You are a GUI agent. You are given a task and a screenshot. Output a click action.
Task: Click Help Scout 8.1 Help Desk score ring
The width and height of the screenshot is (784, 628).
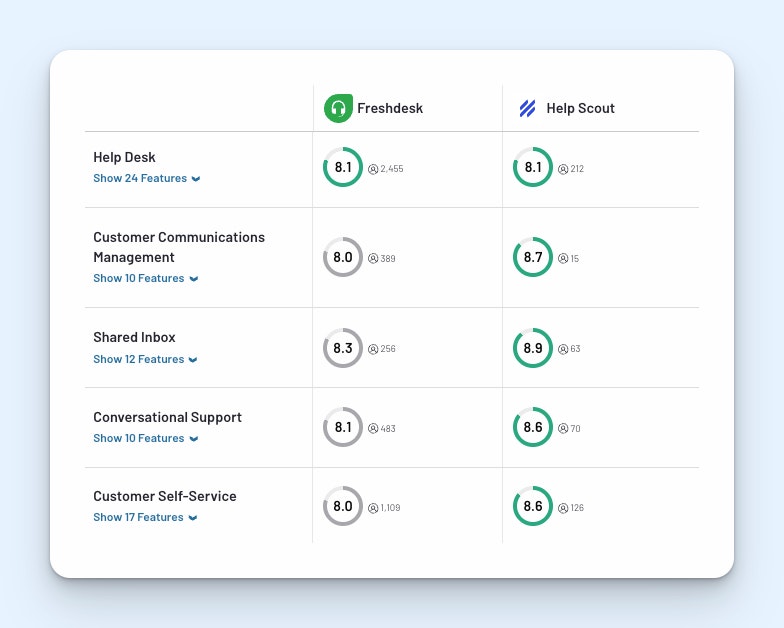pos(533,167)
